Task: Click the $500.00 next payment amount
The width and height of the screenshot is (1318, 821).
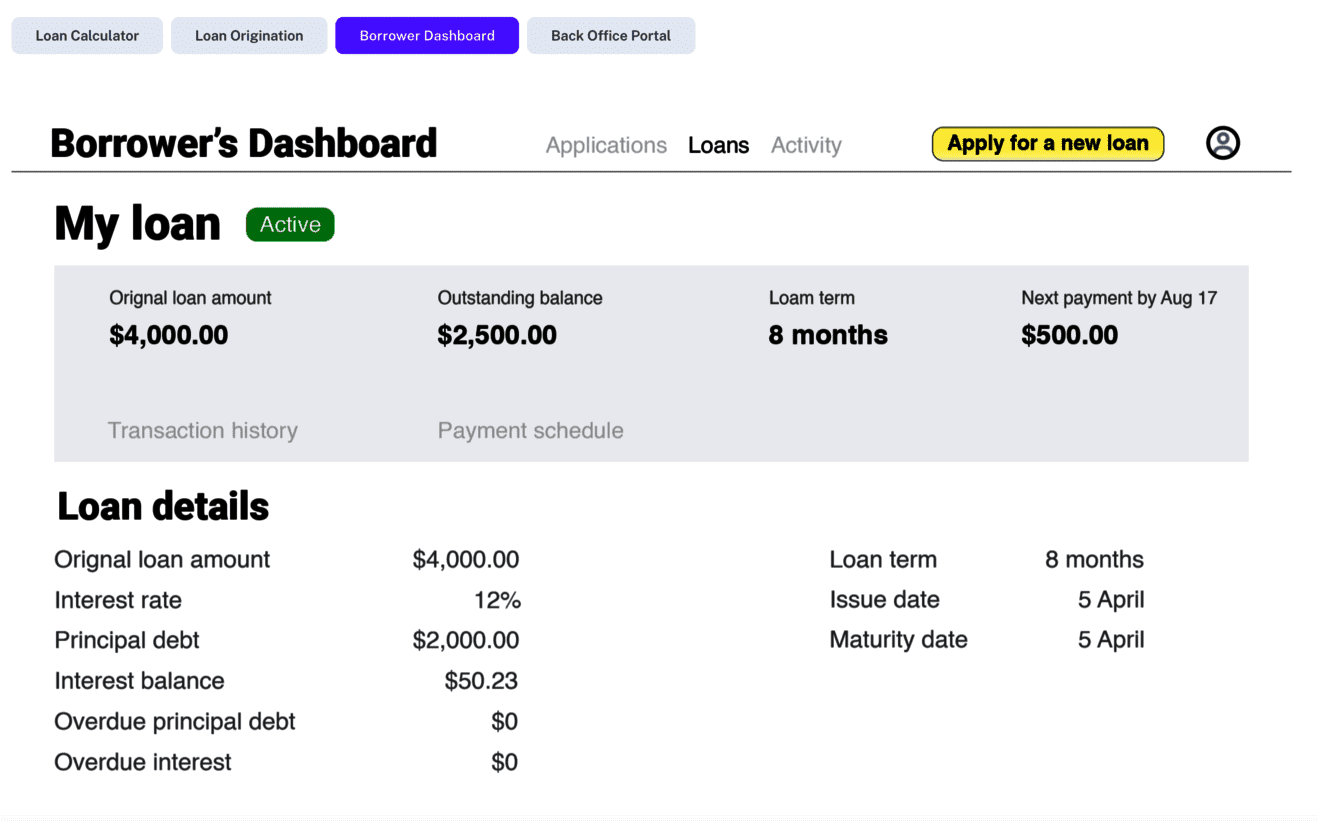Action: click(1069, 335)
